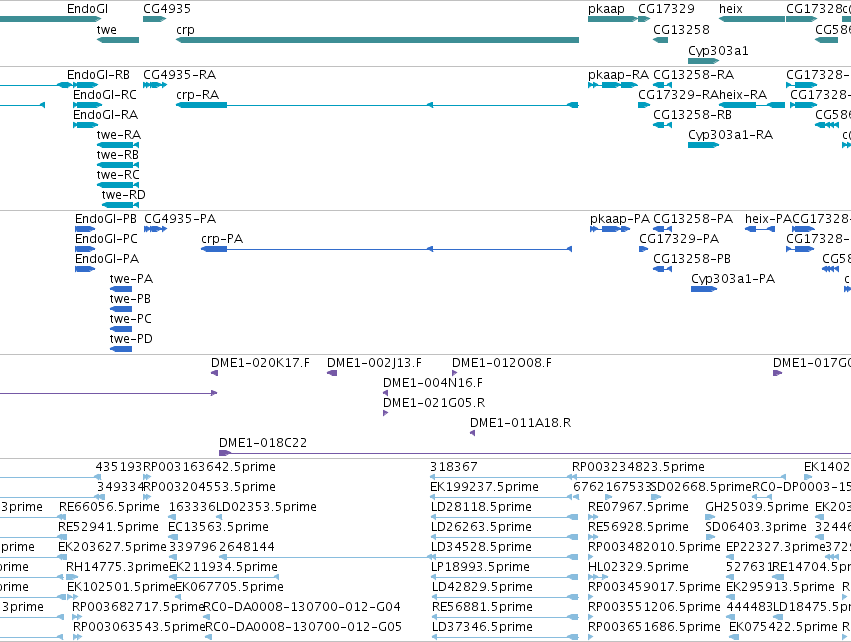Viewport: 851px width, 642px height.
Task: Select twe-RD transcript
Action: 120,205
